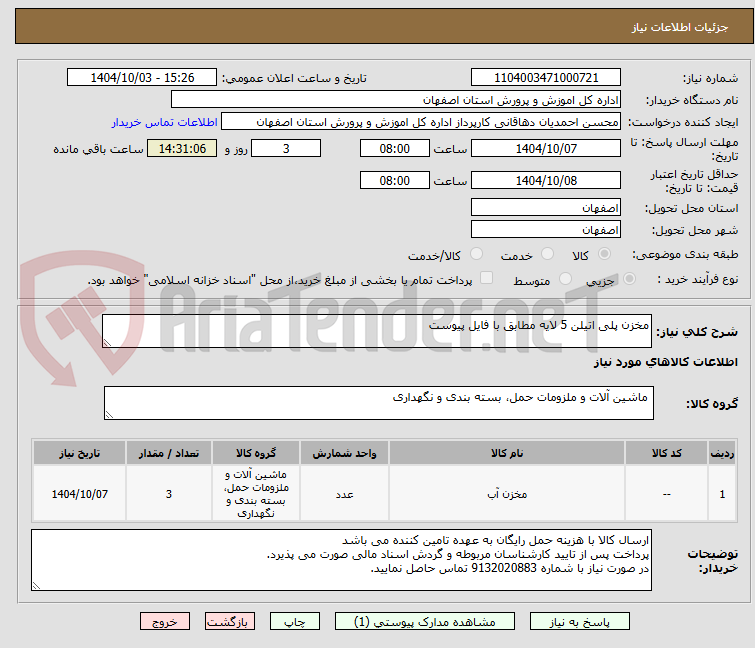The height and width of the screenshot is (648, 755).
Task: Click the ردیف column header
Action: pyautogui.click(x=722, y=453)
